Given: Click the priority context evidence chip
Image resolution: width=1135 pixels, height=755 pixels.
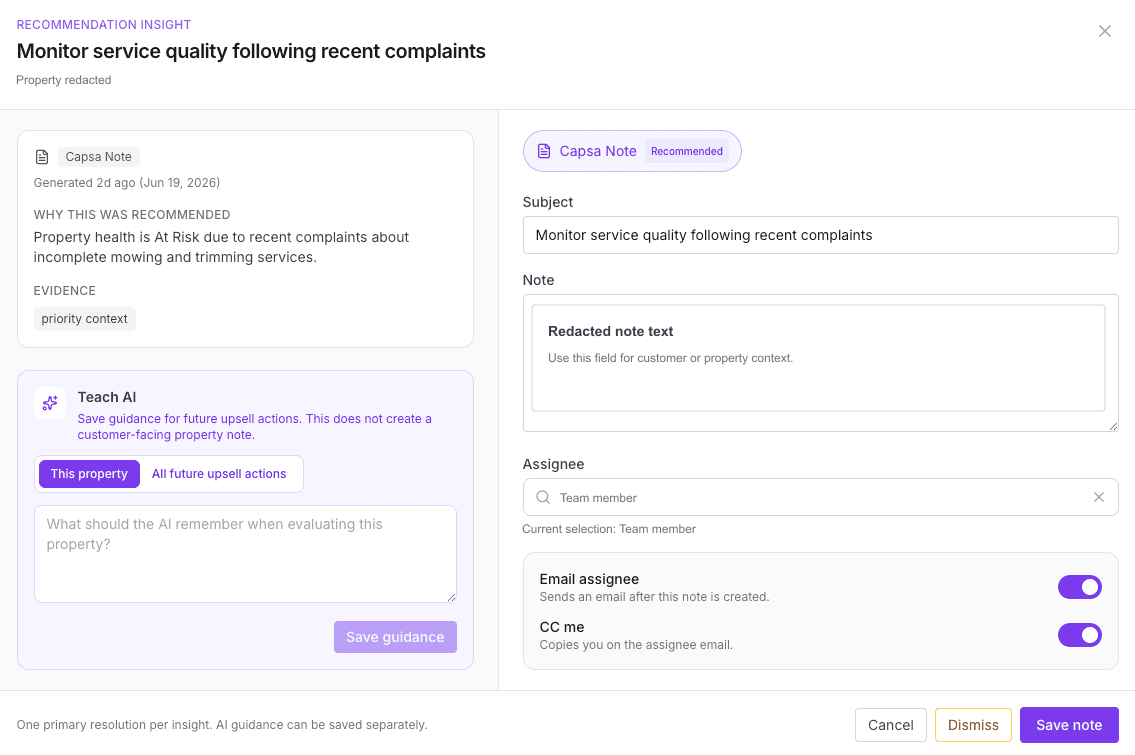Looking at the screenshot, I should 85,319.
